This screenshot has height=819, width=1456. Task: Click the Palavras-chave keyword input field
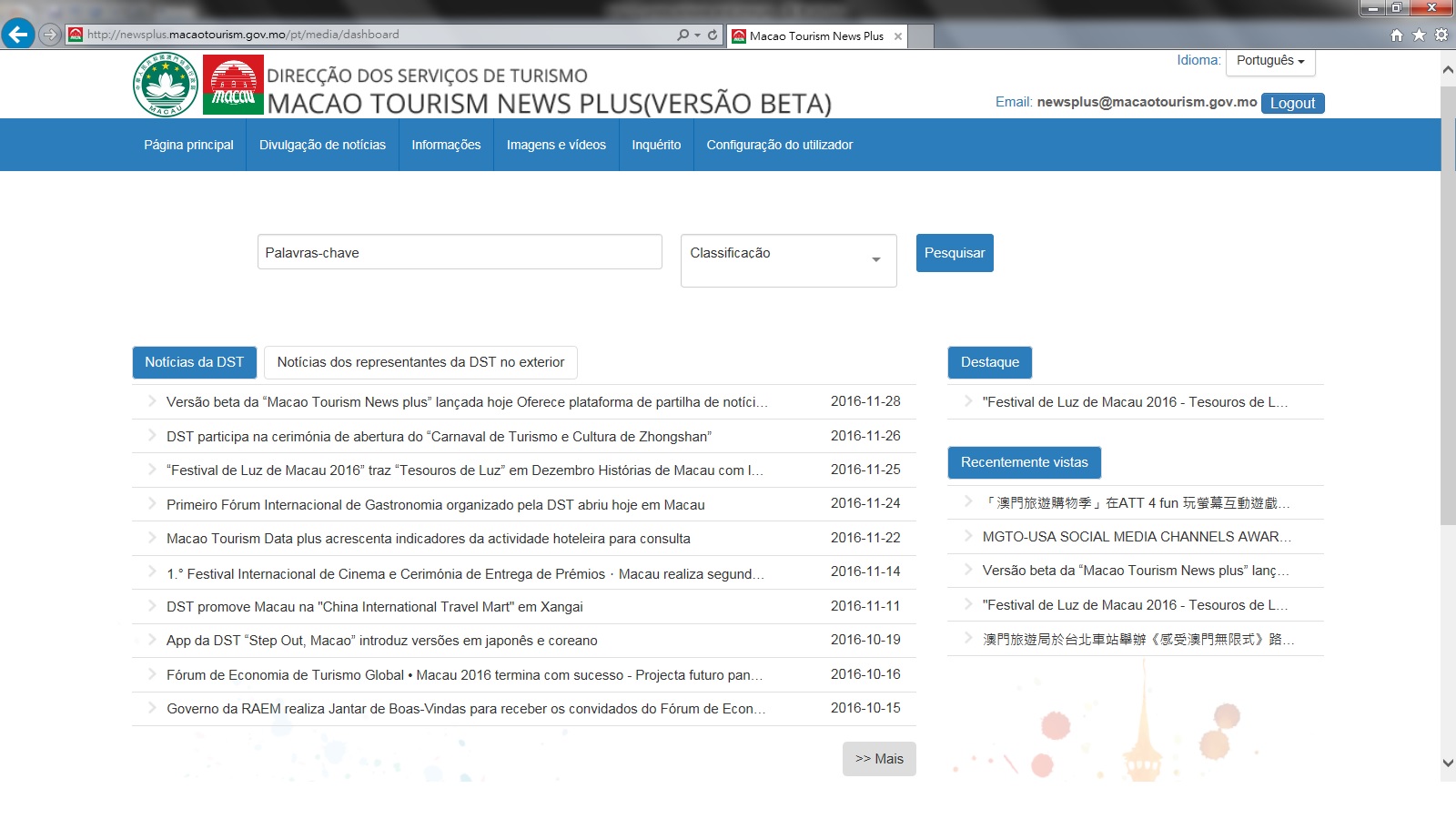(x=460, y=252)
